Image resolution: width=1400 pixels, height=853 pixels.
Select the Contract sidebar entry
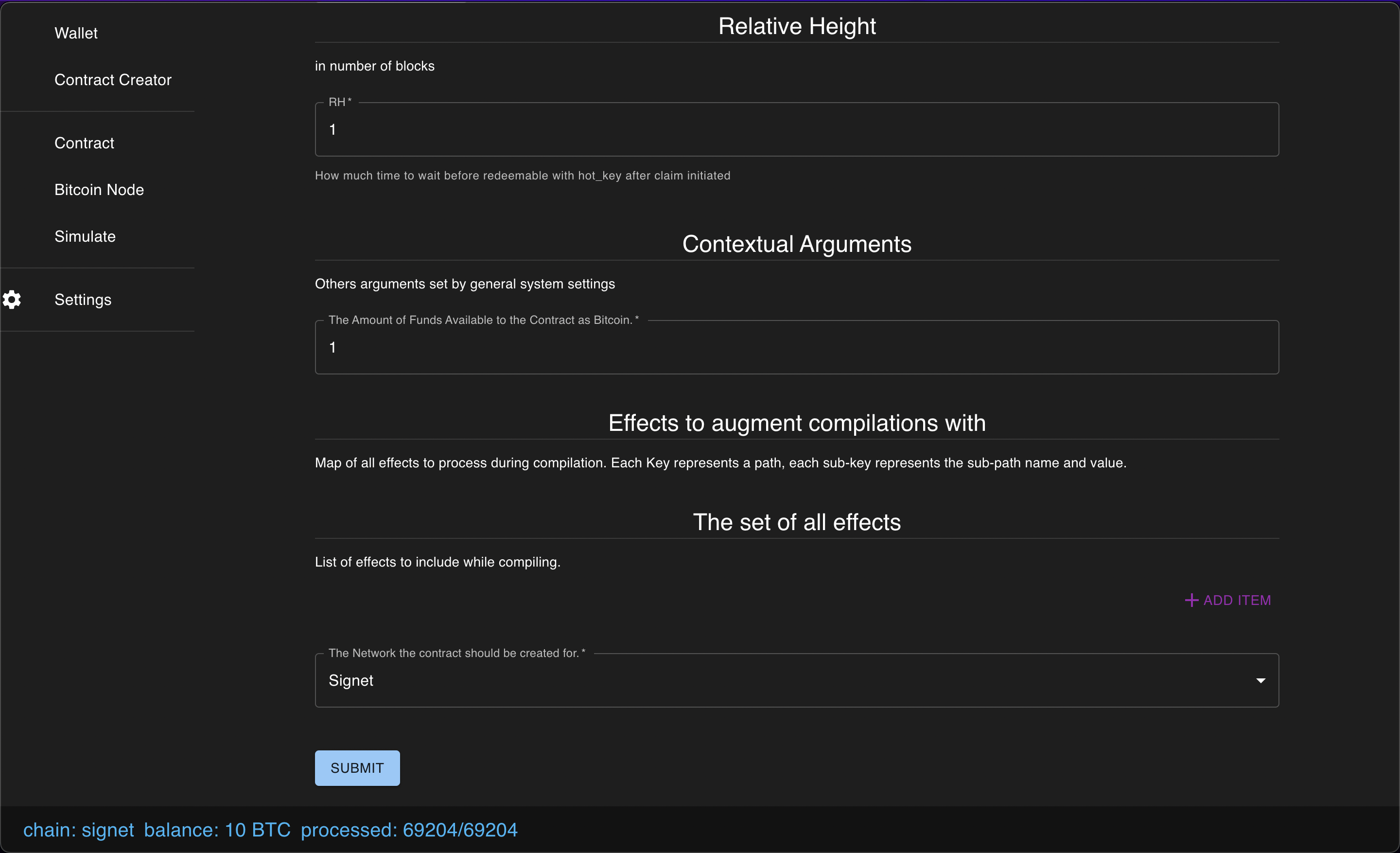84,142
